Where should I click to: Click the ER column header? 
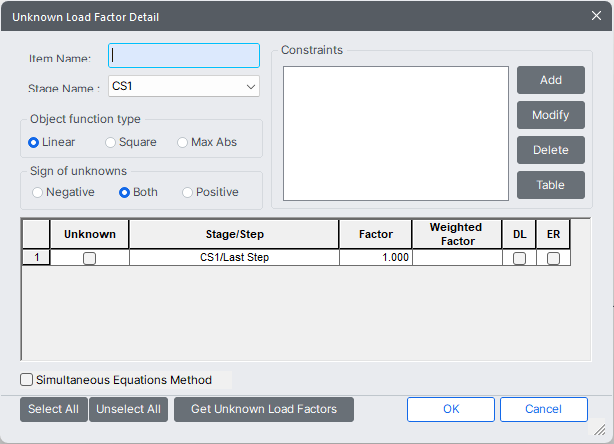click(x=553, y=234)
